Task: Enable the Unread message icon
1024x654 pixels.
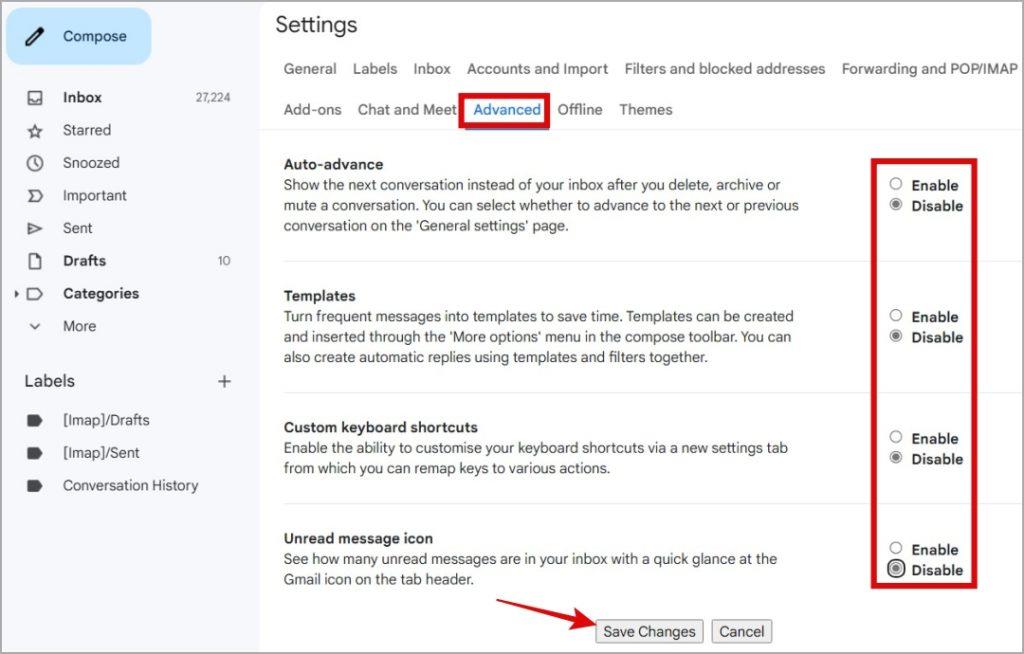Action: 895,548
